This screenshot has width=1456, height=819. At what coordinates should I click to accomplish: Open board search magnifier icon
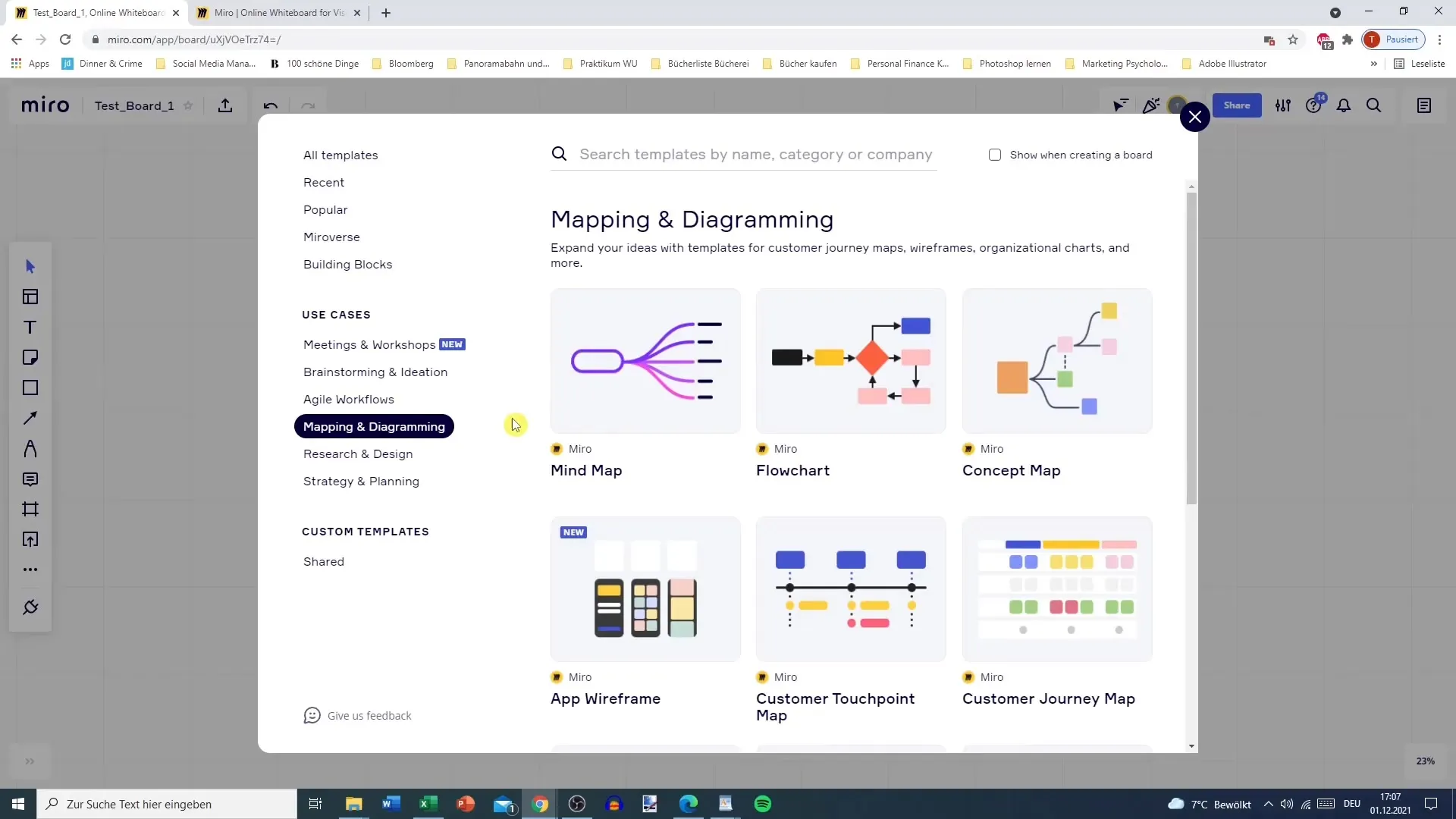pyautogui.click(x=1374, y=105)
